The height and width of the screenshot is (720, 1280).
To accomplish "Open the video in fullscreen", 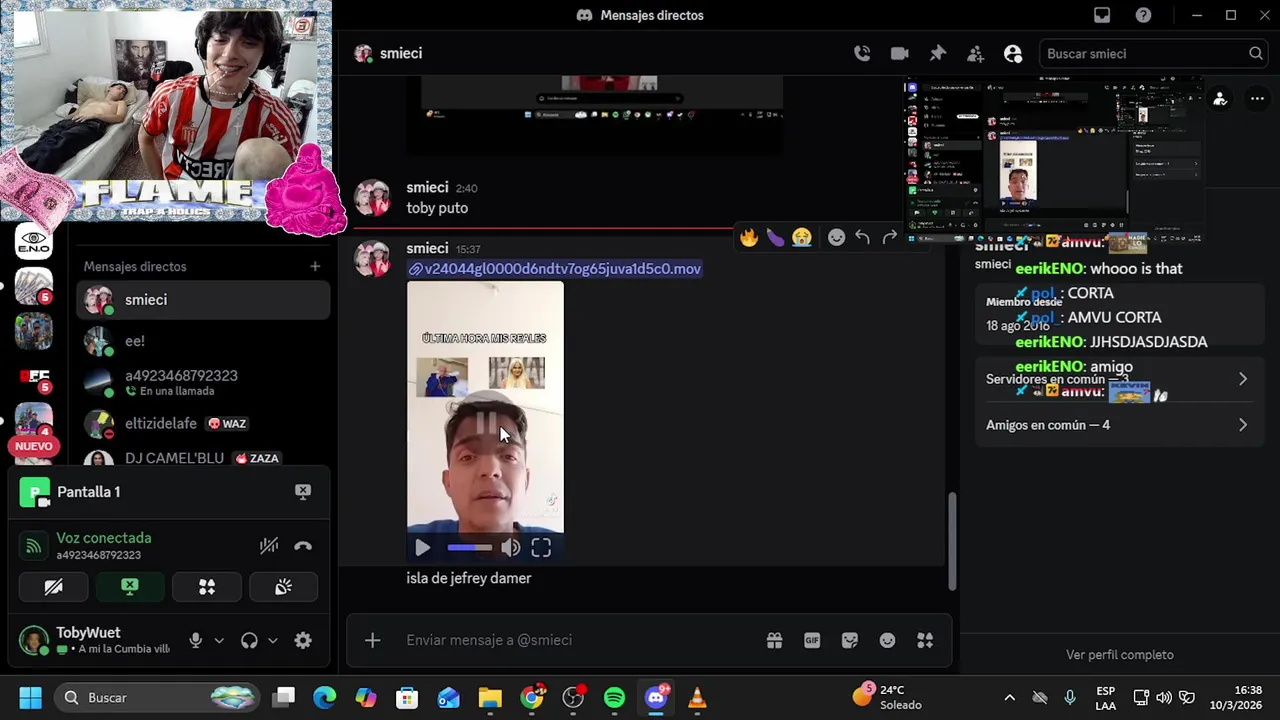I will coord(541,547).
